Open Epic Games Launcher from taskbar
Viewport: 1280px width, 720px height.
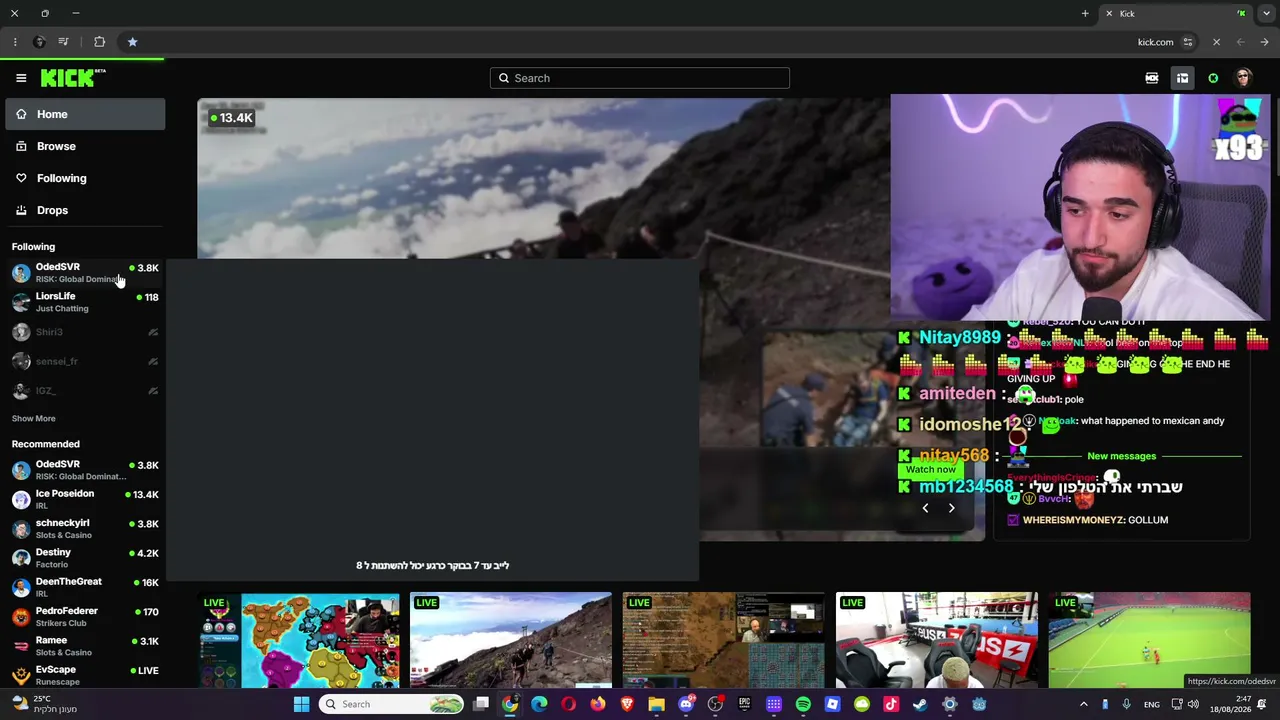click(744, 704)
